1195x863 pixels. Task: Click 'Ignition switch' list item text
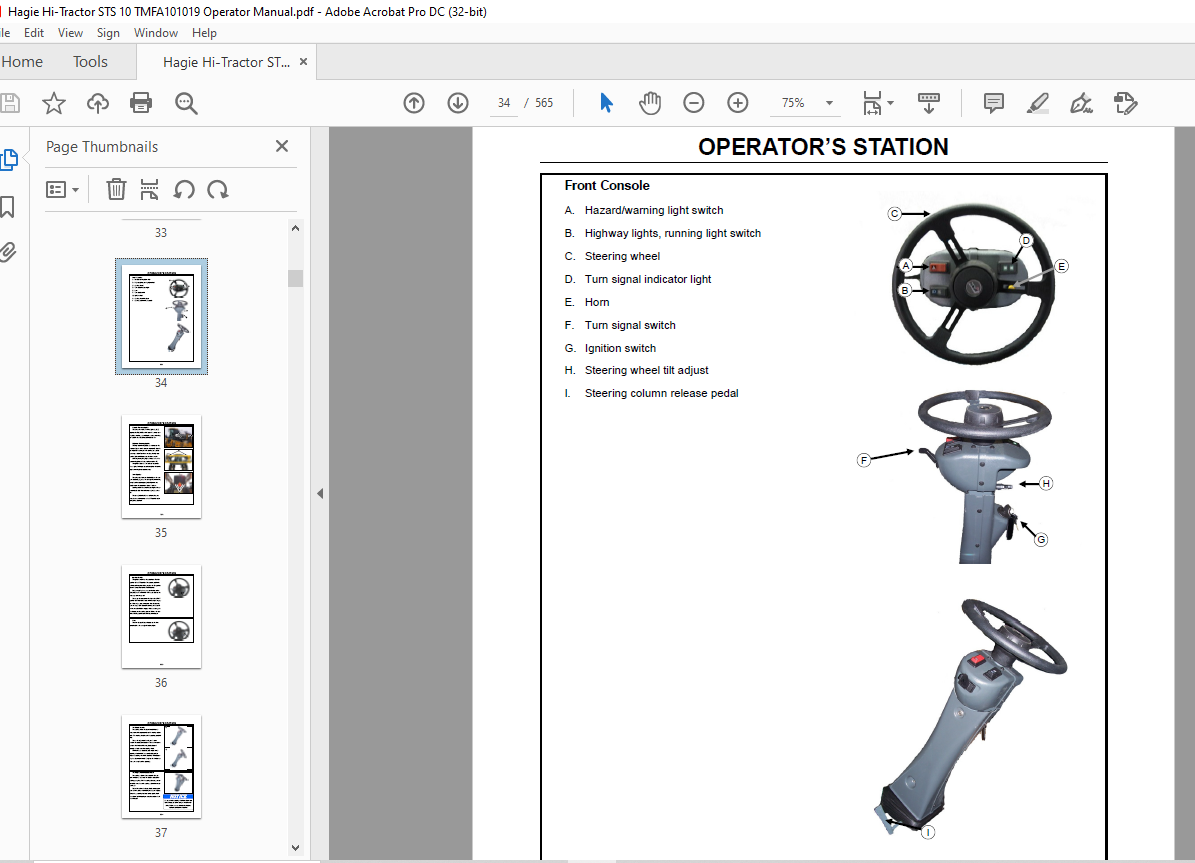click(x=620, y=348)
